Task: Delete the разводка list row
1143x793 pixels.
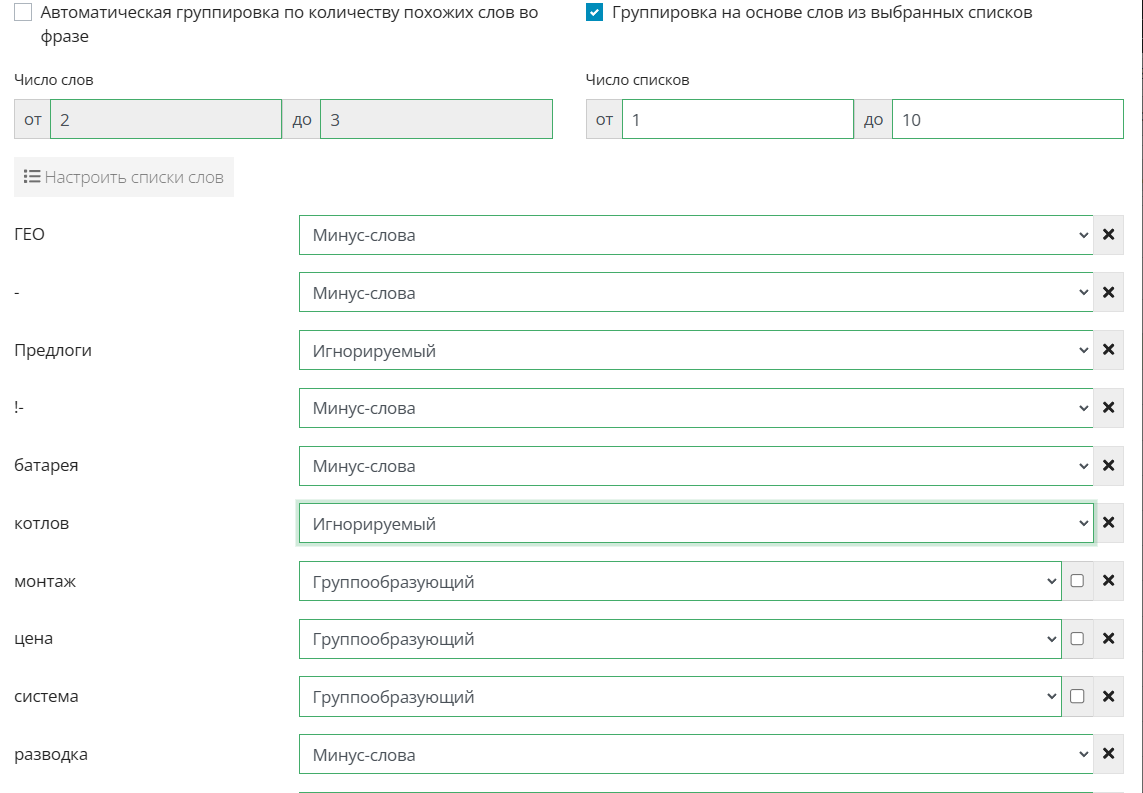Action: tap(1107, 754)
